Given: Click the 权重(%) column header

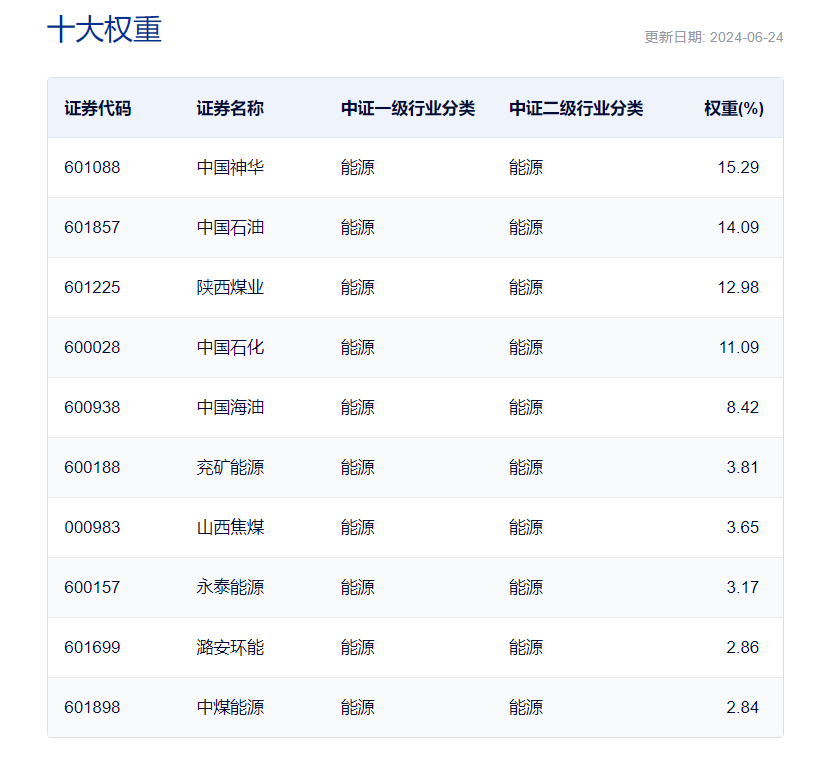Looking at the screenshot, I should pos(733,108).
